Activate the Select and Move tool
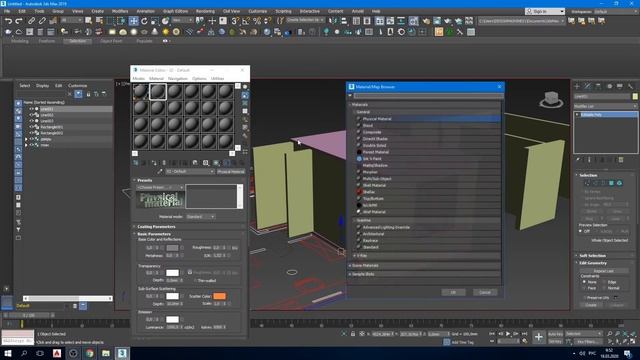The width and height of the screenshot is (640, 360). [133, 21]
